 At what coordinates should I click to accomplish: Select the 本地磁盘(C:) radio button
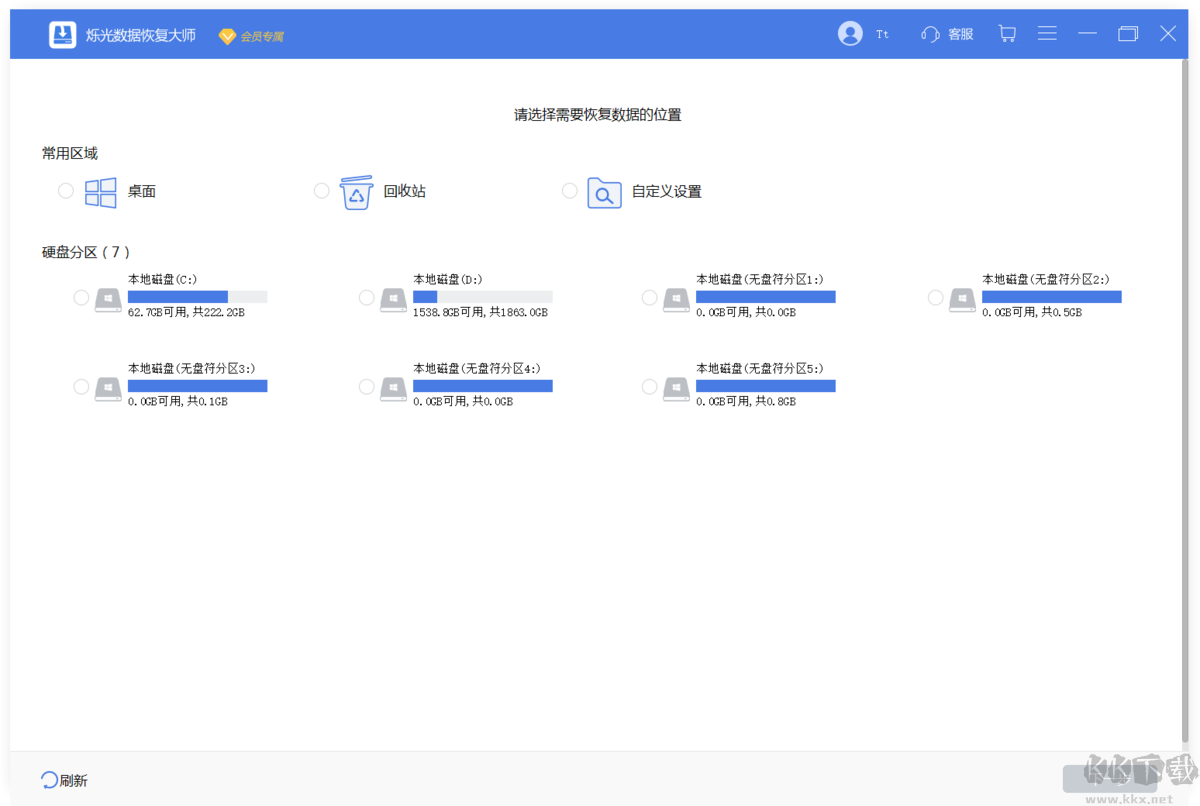point(80,296)
